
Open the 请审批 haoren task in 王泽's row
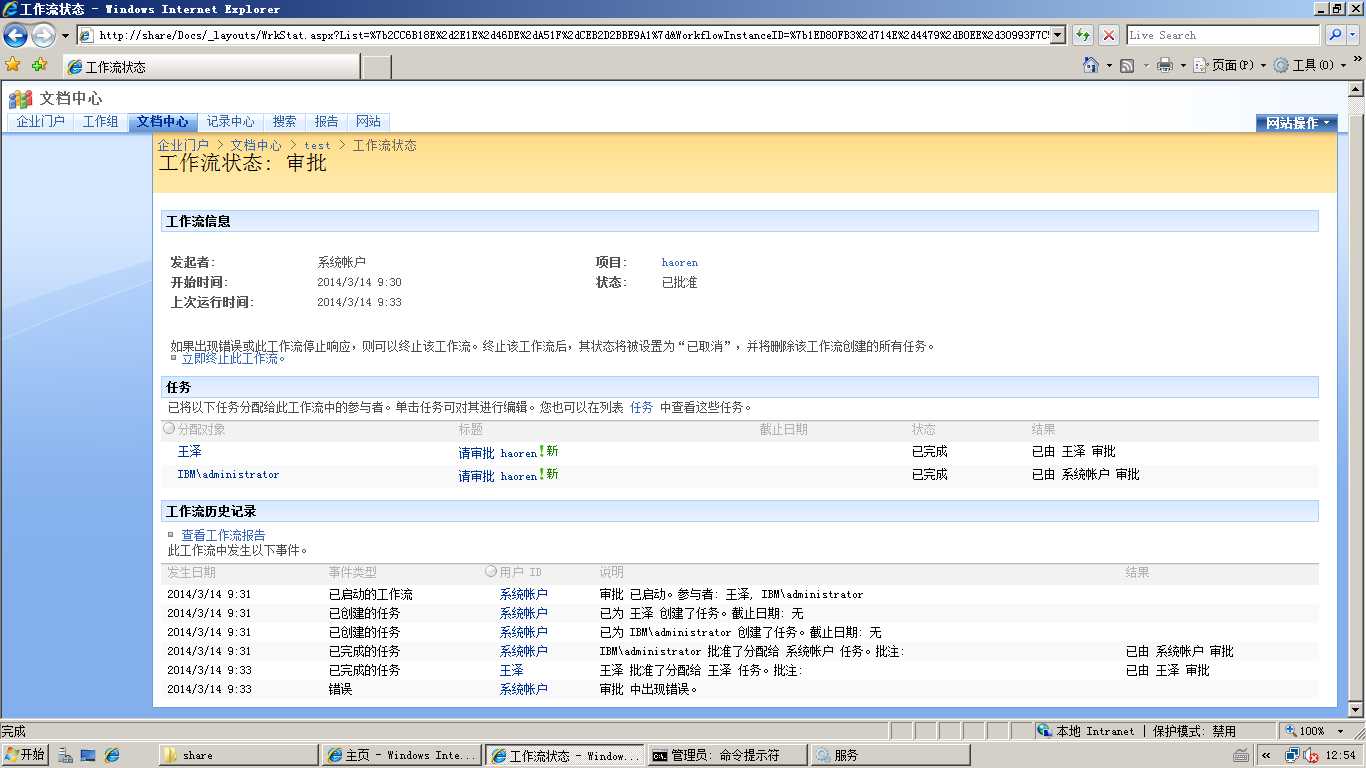tap(498, 452)
